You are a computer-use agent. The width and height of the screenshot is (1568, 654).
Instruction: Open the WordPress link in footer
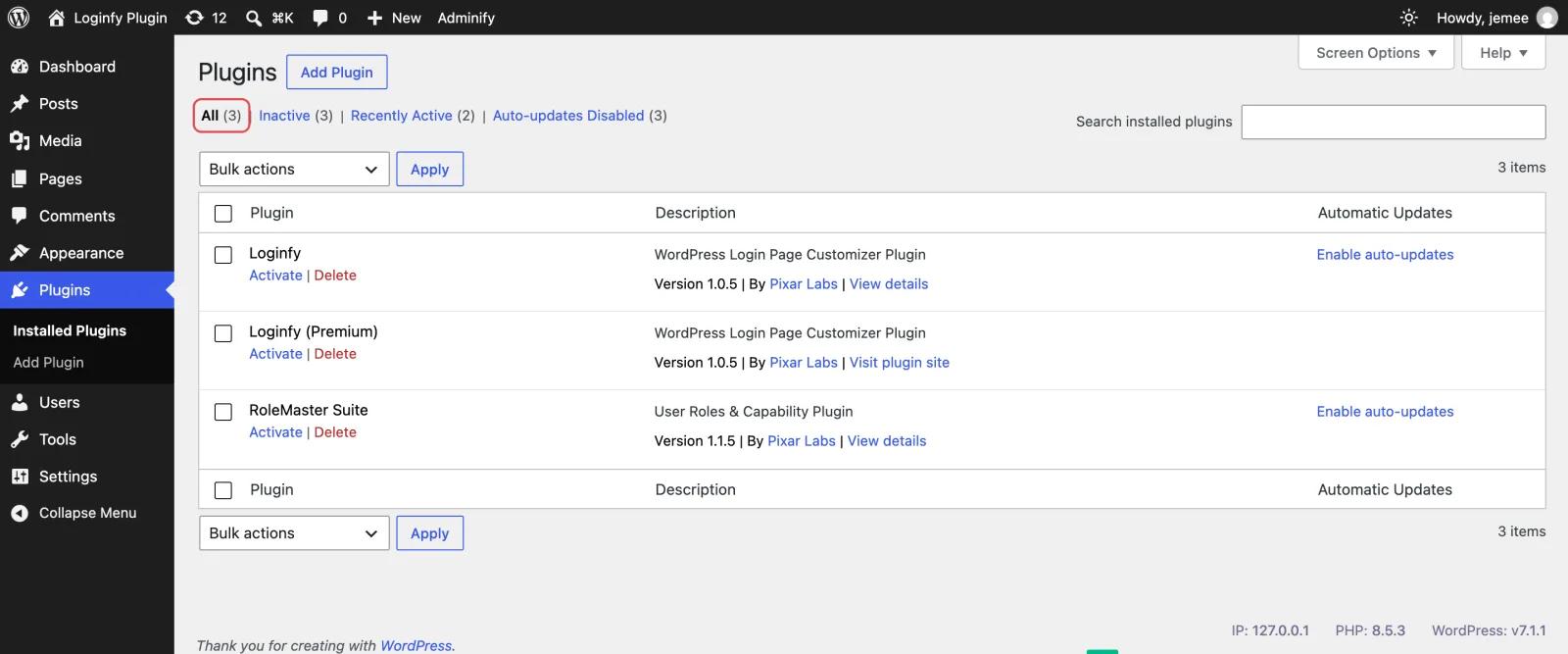click(416, 645)
